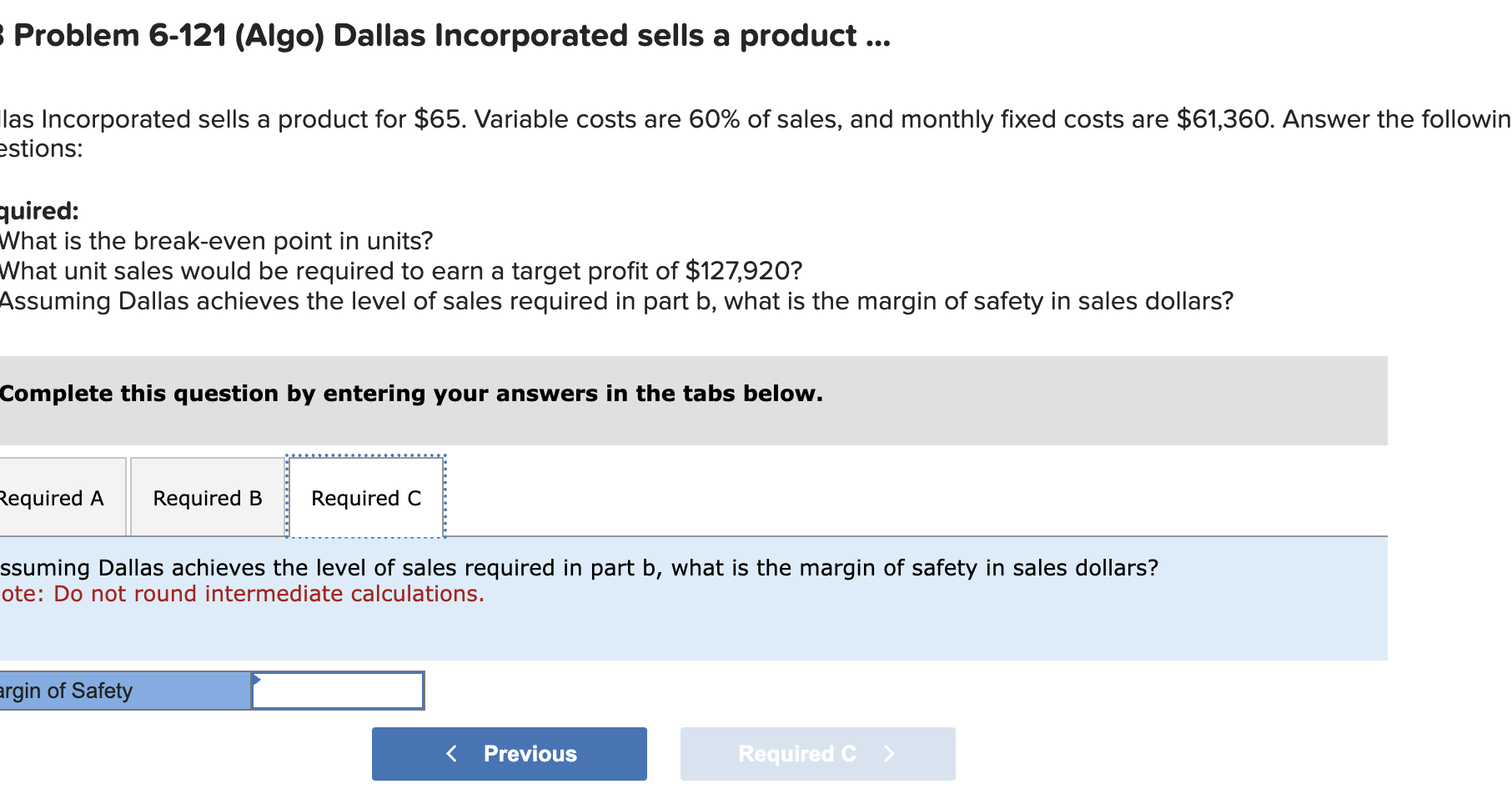Image resolution: width=1512 pixels, height=804 pixels.
Task: Click the left chevron on the Previous button
Action: tap(451, 753)
